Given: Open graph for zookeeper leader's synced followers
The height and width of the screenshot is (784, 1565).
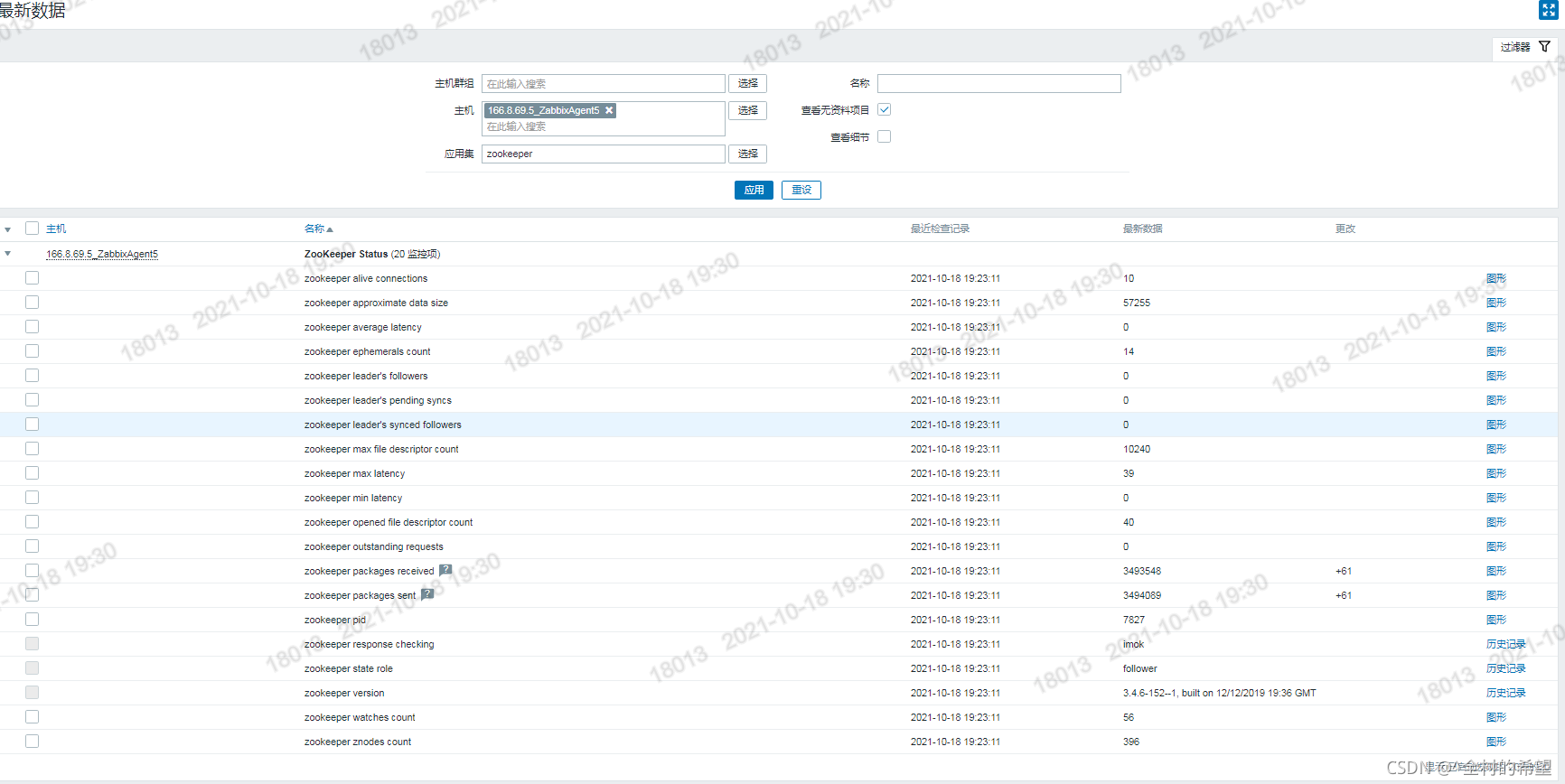Looking at the screenshot, I should click(1496, 425).
